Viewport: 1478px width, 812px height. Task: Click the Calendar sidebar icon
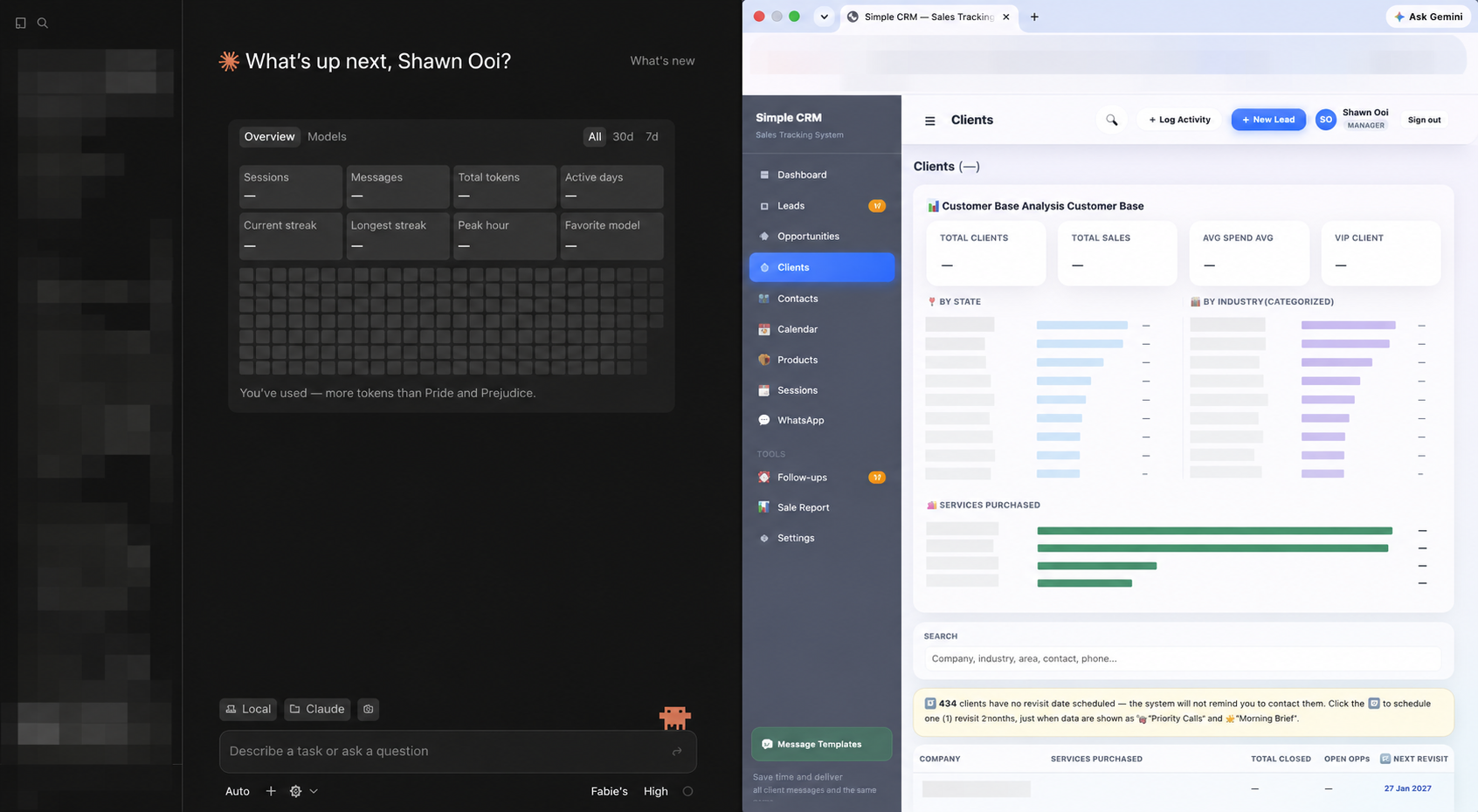[x=764, y=329]
